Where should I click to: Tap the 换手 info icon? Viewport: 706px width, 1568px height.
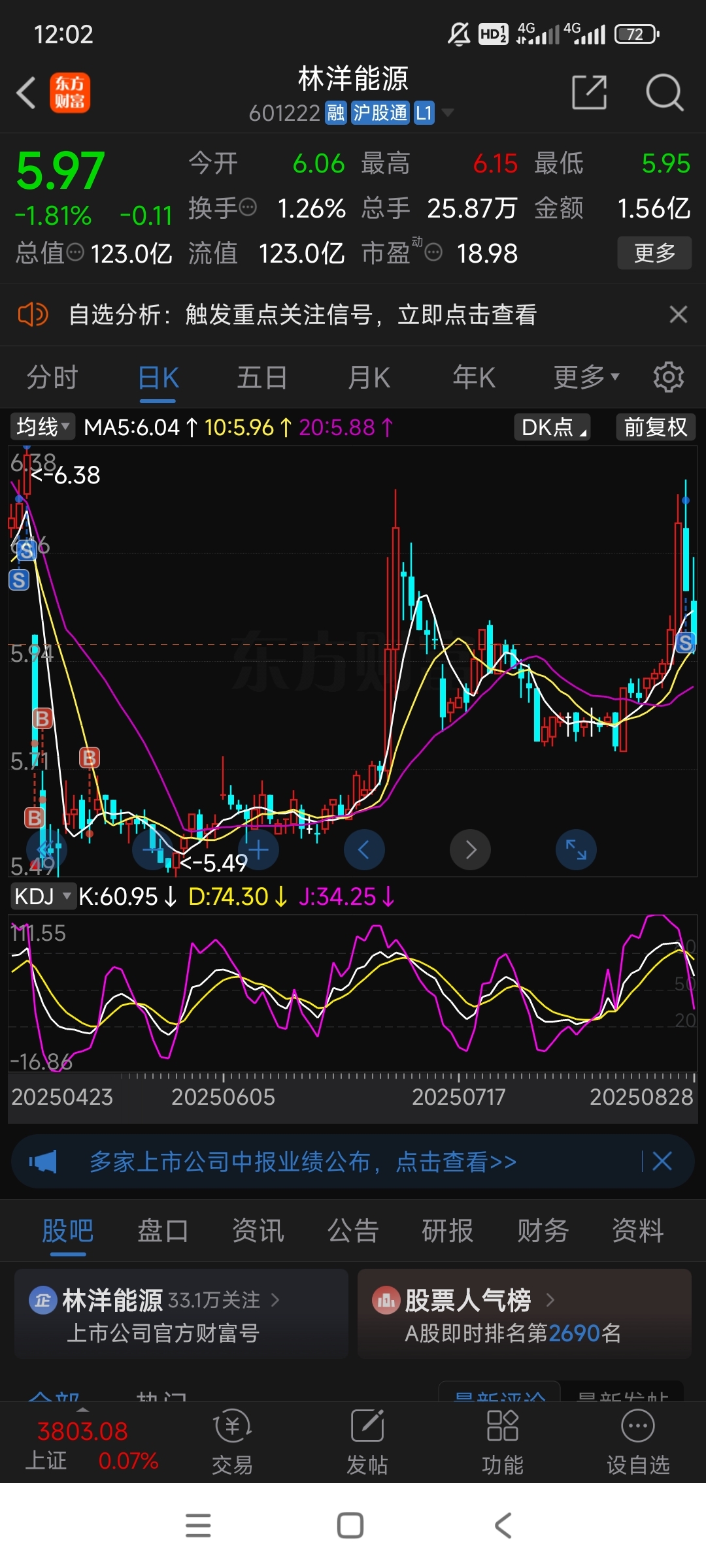coord(248,208)
